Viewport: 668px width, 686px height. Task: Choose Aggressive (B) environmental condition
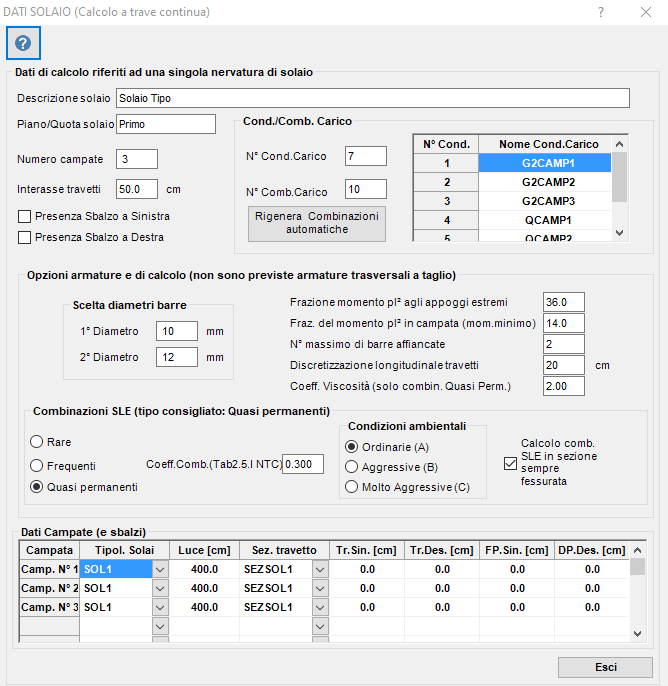352,467
